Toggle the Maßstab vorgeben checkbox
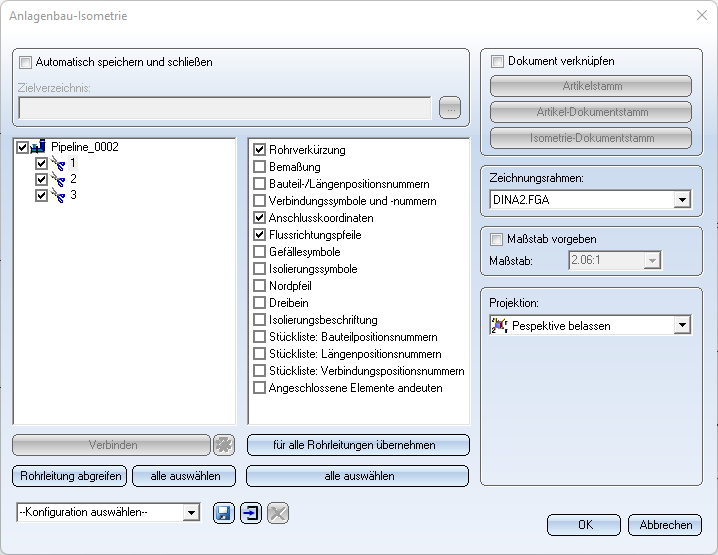 click(496, 239)
